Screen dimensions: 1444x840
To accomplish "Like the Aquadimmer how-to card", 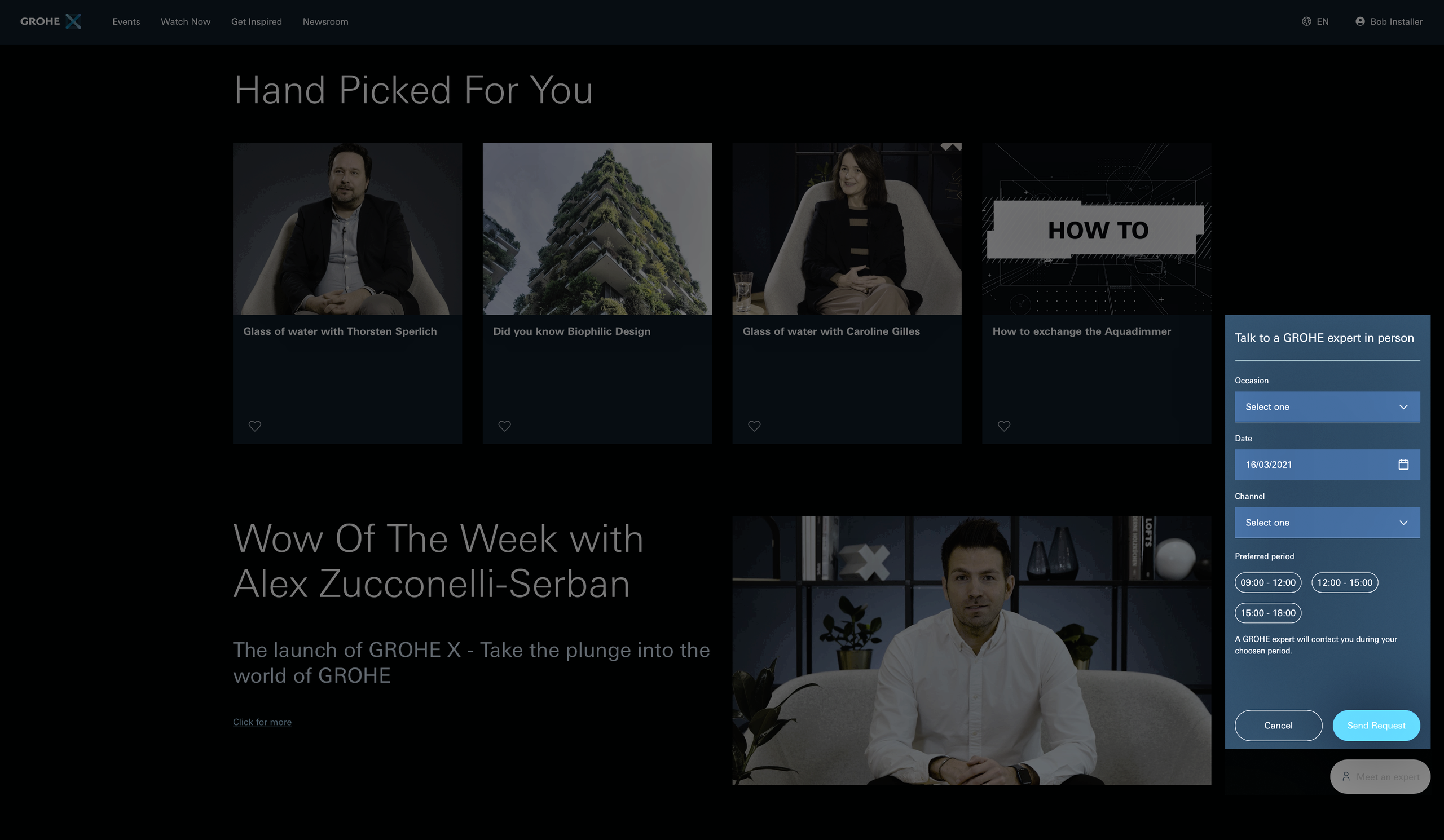I will click(1004, 426).
